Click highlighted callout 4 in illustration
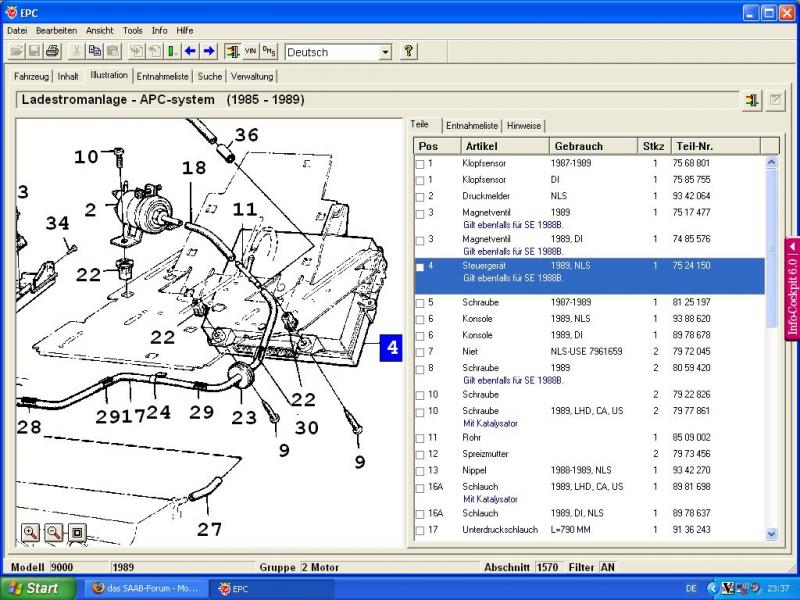Screen dimensions: 800x600 (391, 347)
